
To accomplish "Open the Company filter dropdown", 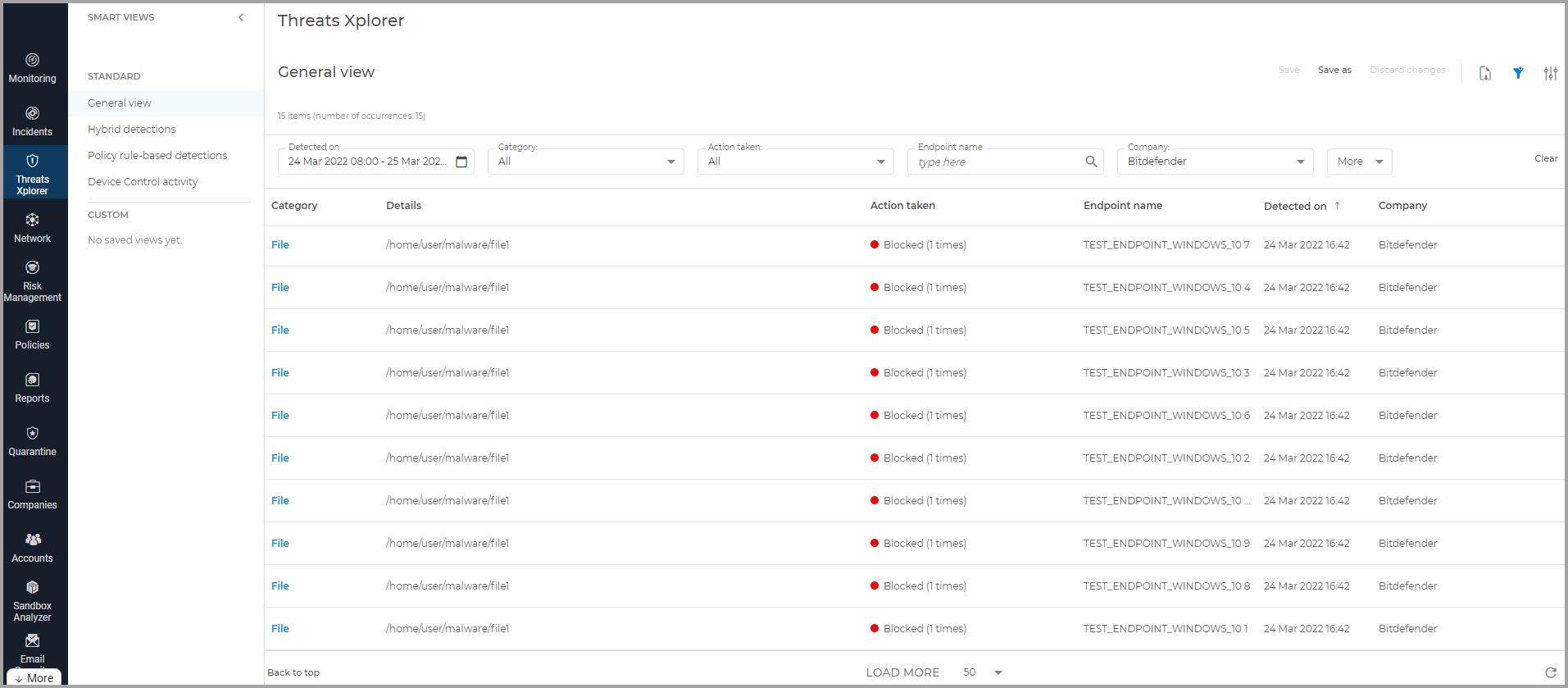I will click(x=1215, y=162).
